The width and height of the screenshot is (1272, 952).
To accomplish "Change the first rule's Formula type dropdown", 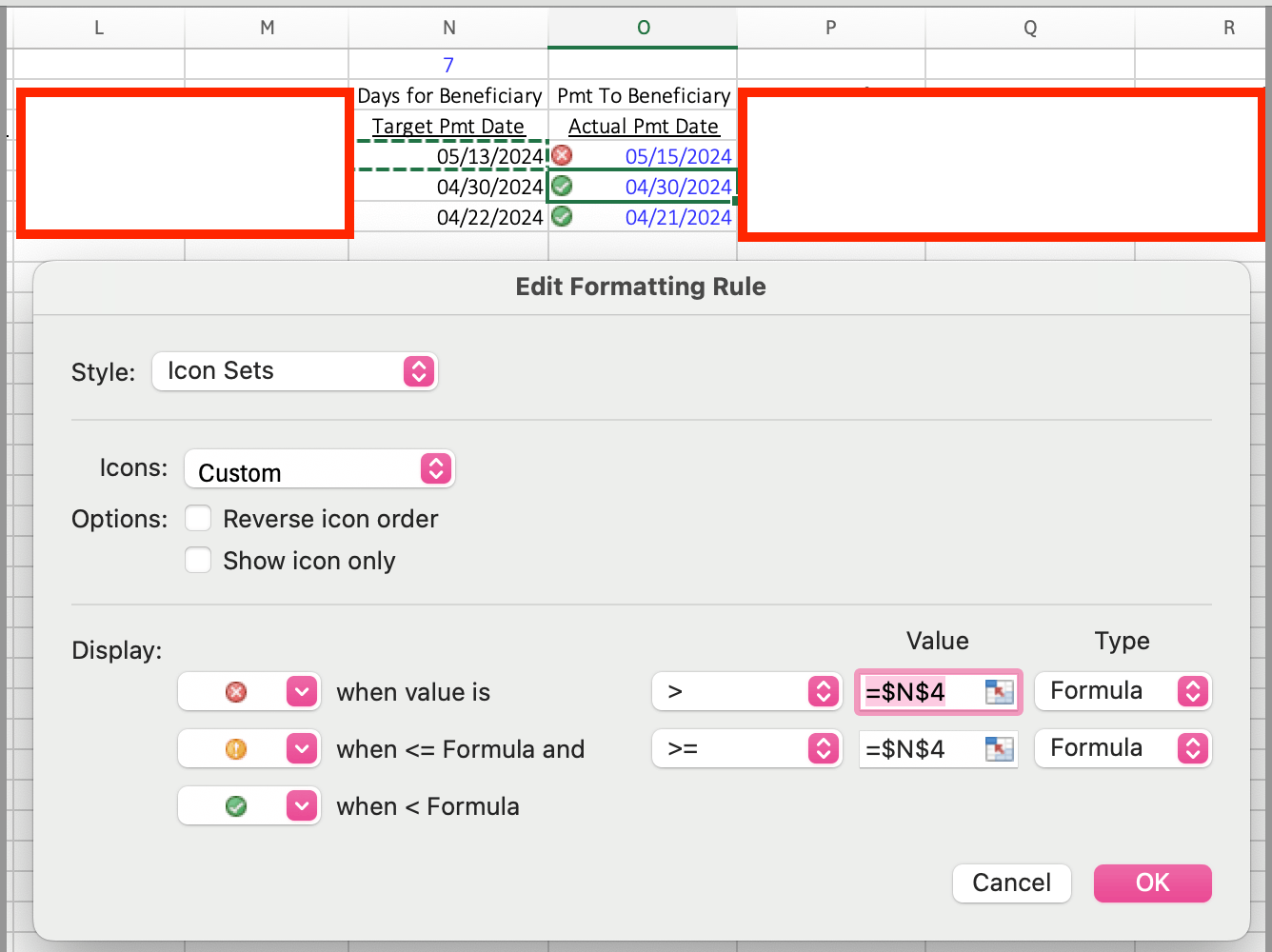I will point(1123,691).
